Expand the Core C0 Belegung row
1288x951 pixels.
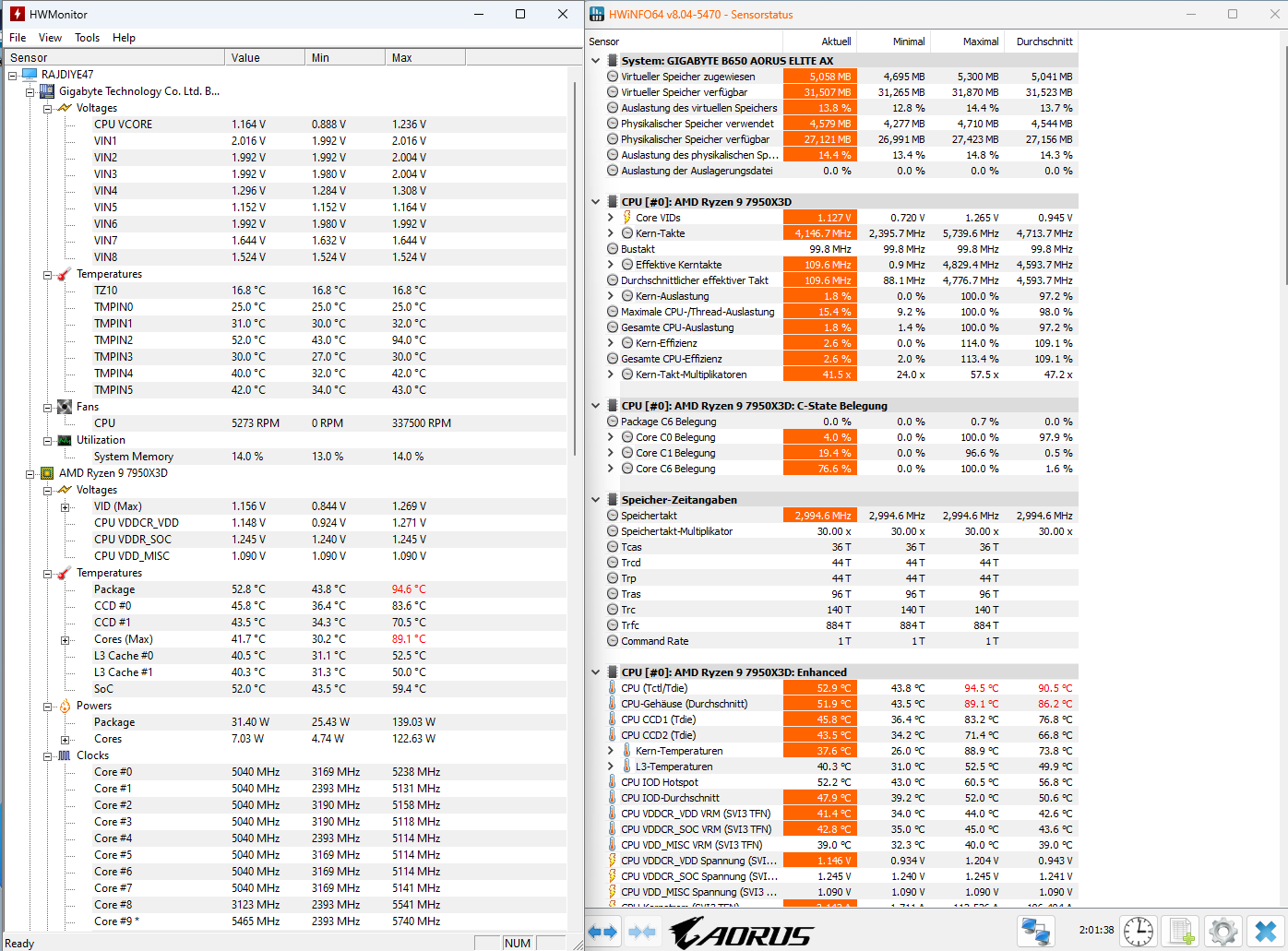(610, 437)
